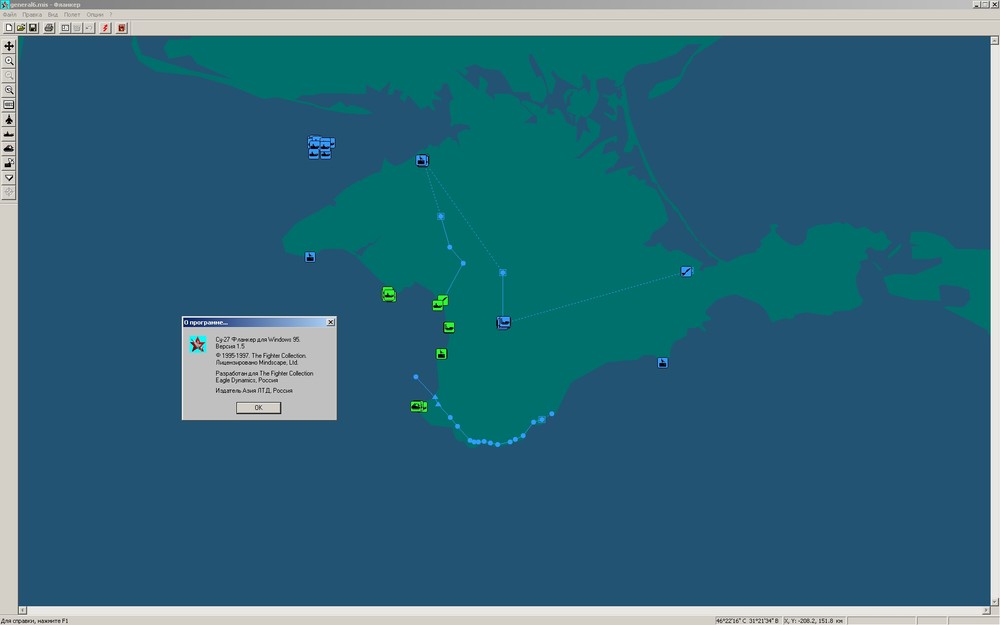
Task: Select the blue airfield unit near Kerch isthmus
Action: click(686, 272)
